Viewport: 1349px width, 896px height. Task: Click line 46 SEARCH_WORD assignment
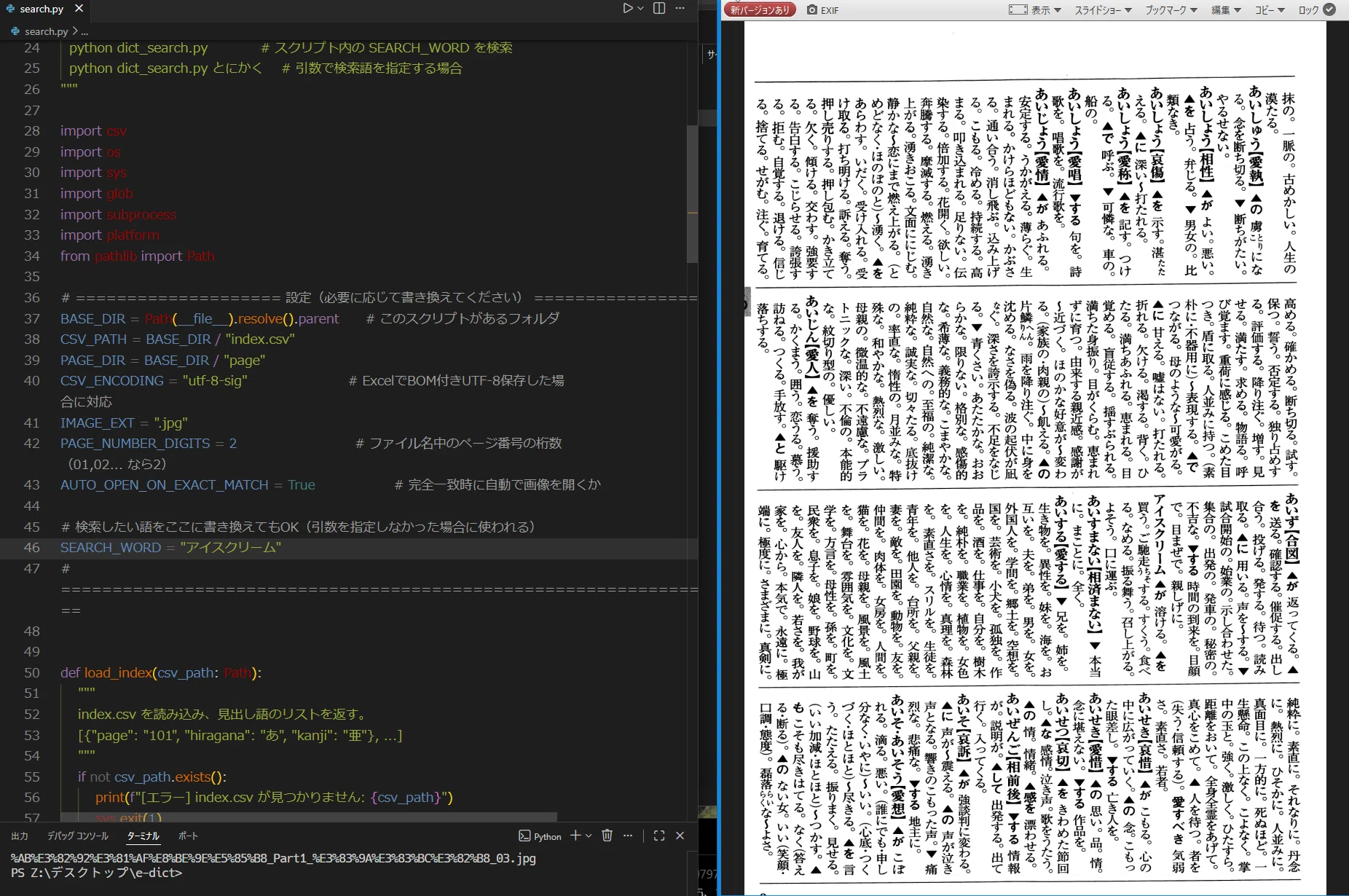(x=170, y=547)
